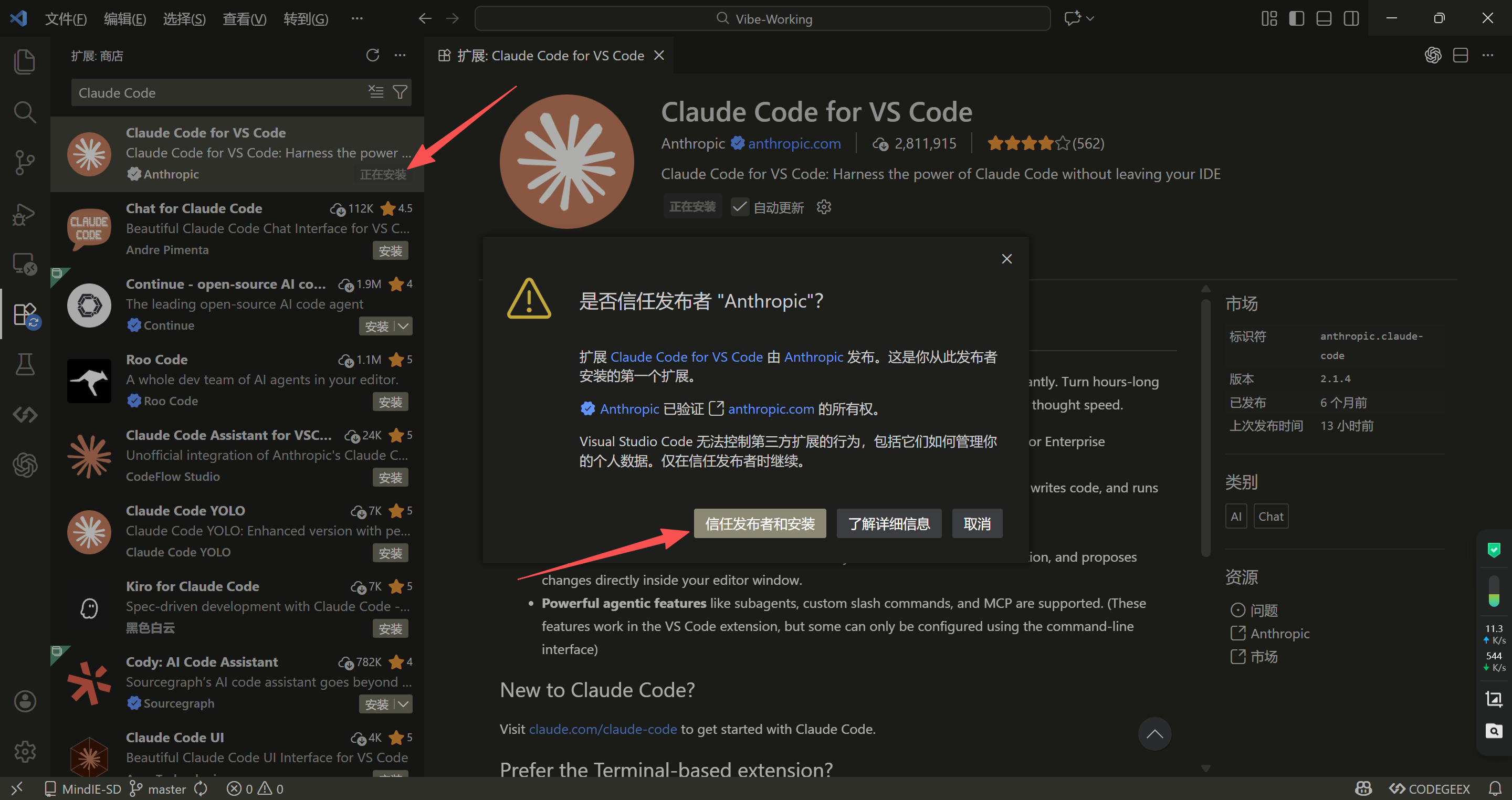Open the Run and Debug view

point(25,214)
